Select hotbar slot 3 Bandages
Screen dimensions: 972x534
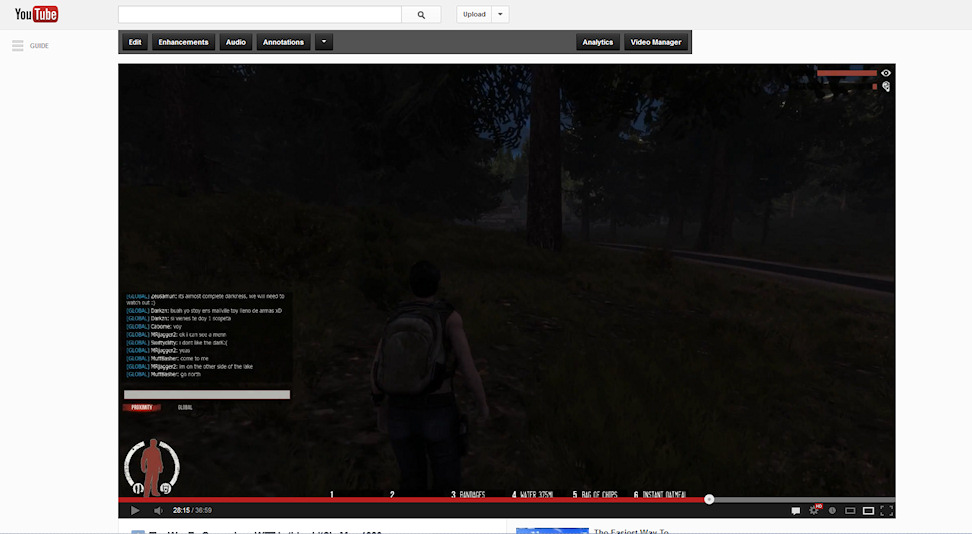[x=468, y=494]
